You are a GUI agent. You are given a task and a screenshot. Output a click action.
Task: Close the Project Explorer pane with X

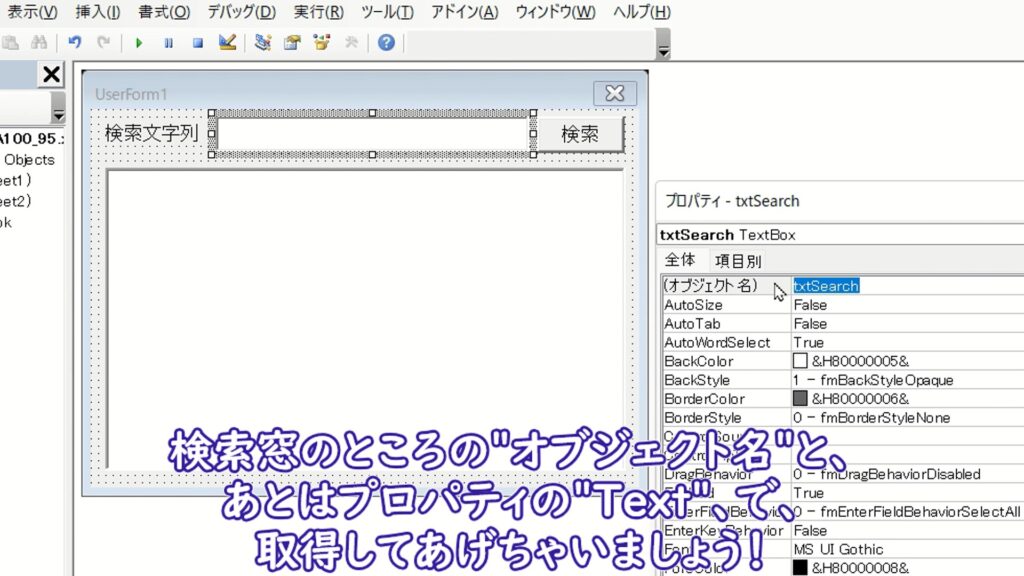(51, 74)
